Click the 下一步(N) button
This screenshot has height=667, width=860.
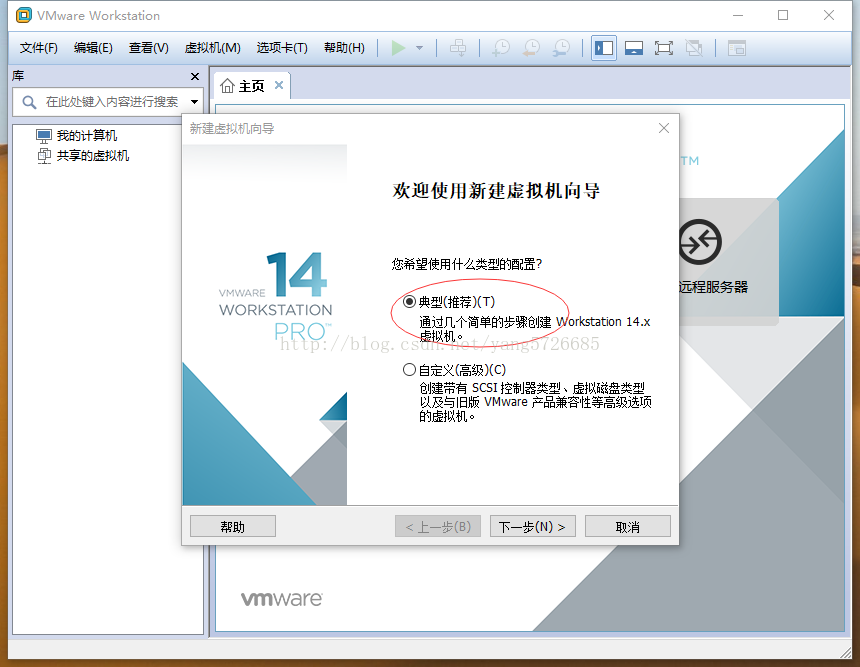tap(532, 525)
